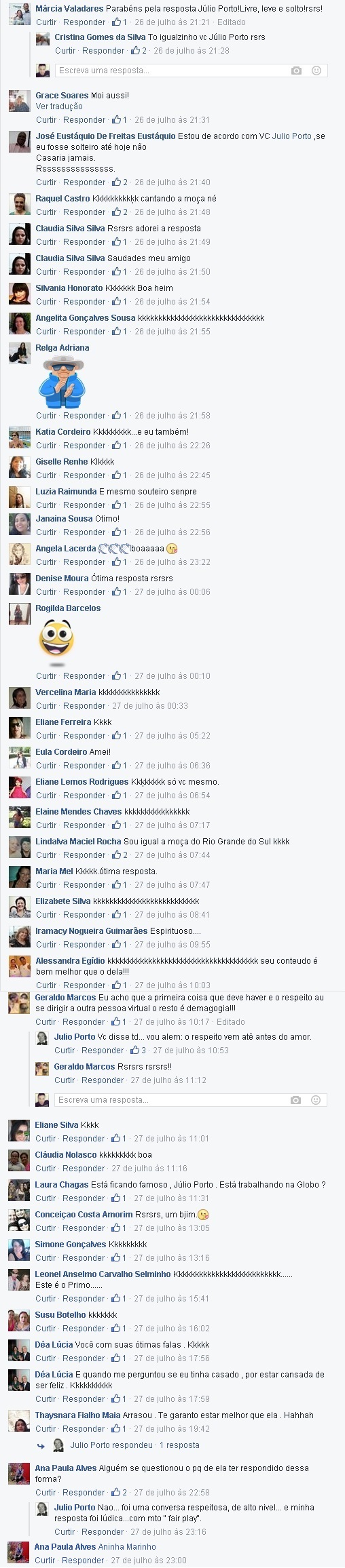Click 'Editado' on Geraldo Marcos' comment
The height and width of the screenshot is (1568, 345).
click(231, 1022)
